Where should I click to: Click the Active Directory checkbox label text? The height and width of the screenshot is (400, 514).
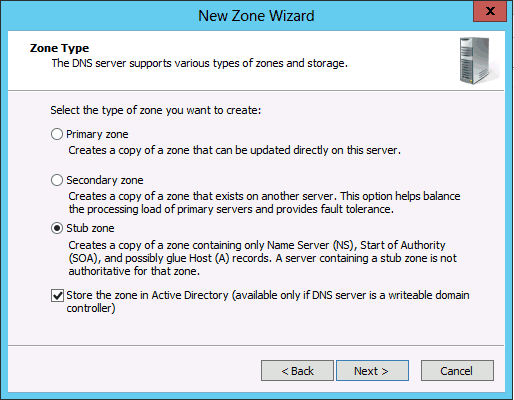click(x=268, y=302)
